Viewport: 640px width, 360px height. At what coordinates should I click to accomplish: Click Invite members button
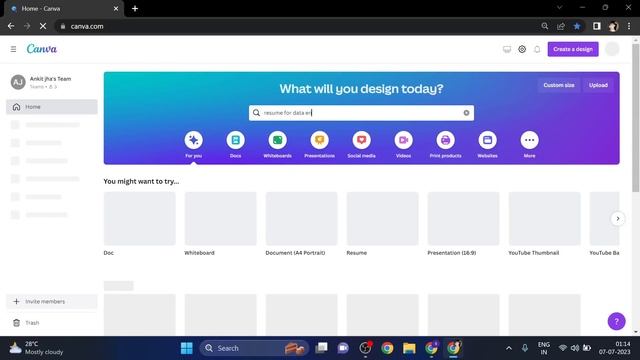click(52, 302)
